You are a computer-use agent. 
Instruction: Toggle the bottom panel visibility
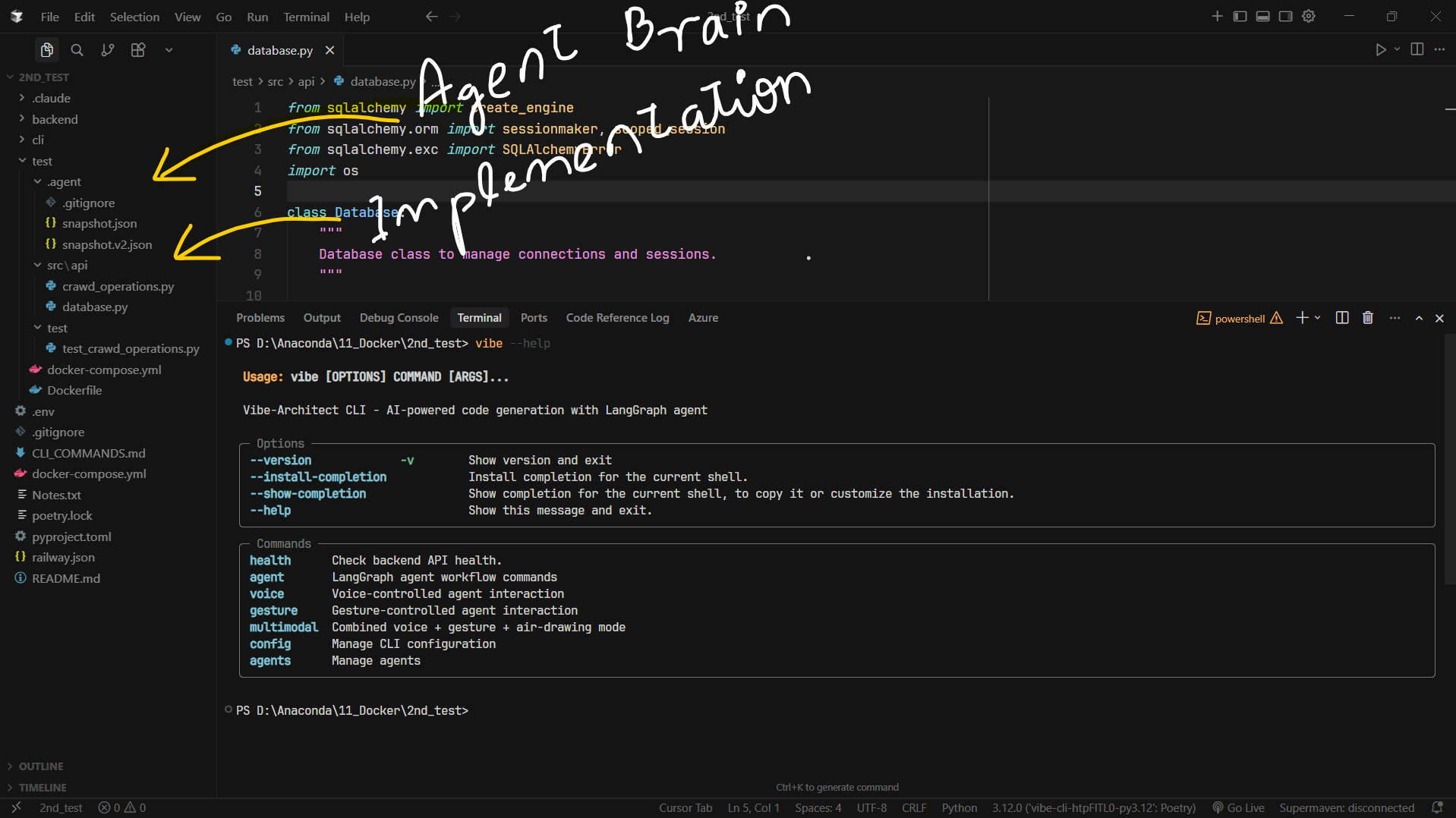click(1262, 17)
